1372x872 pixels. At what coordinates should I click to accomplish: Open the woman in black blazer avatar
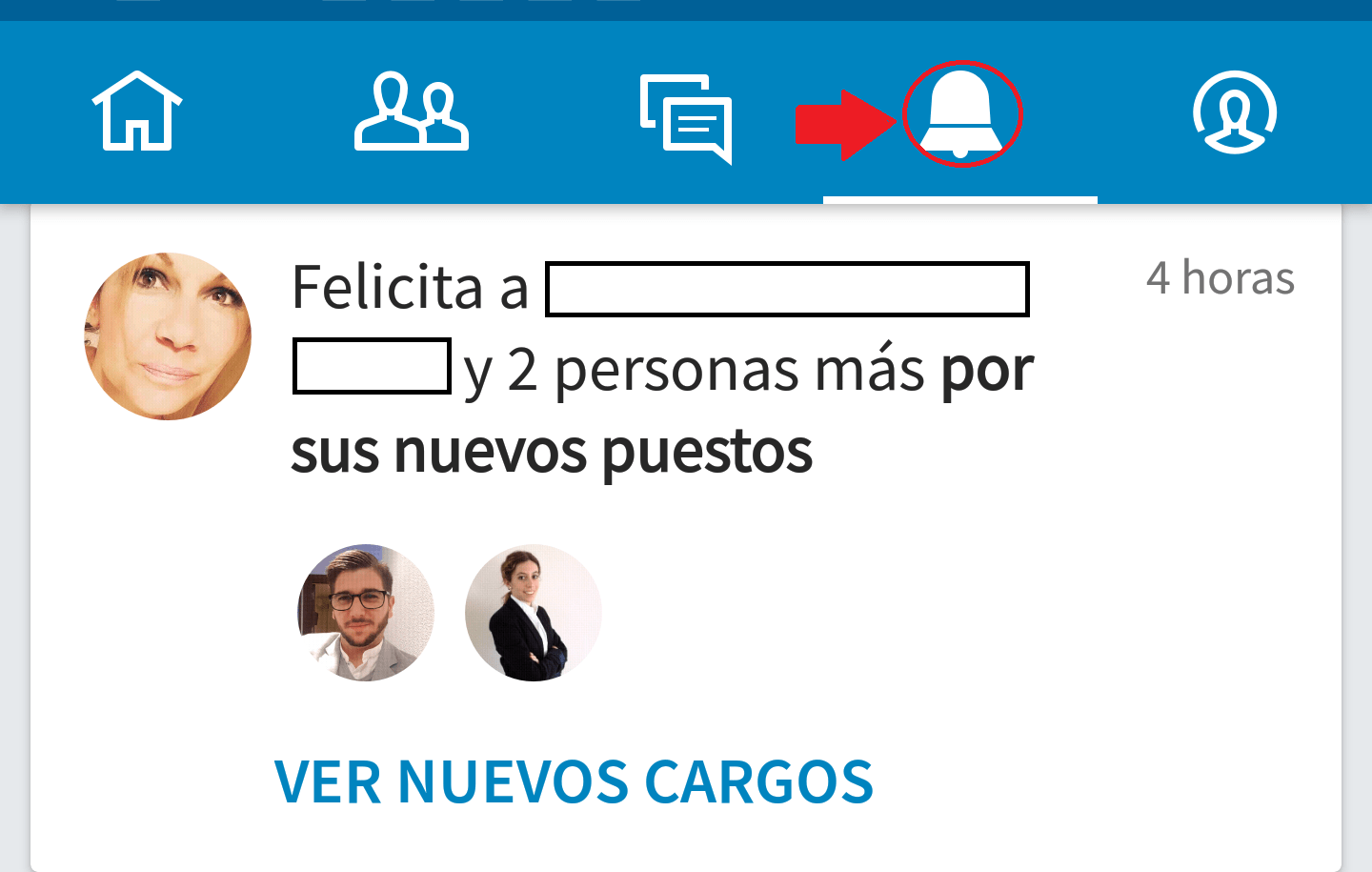coord(534,613)
